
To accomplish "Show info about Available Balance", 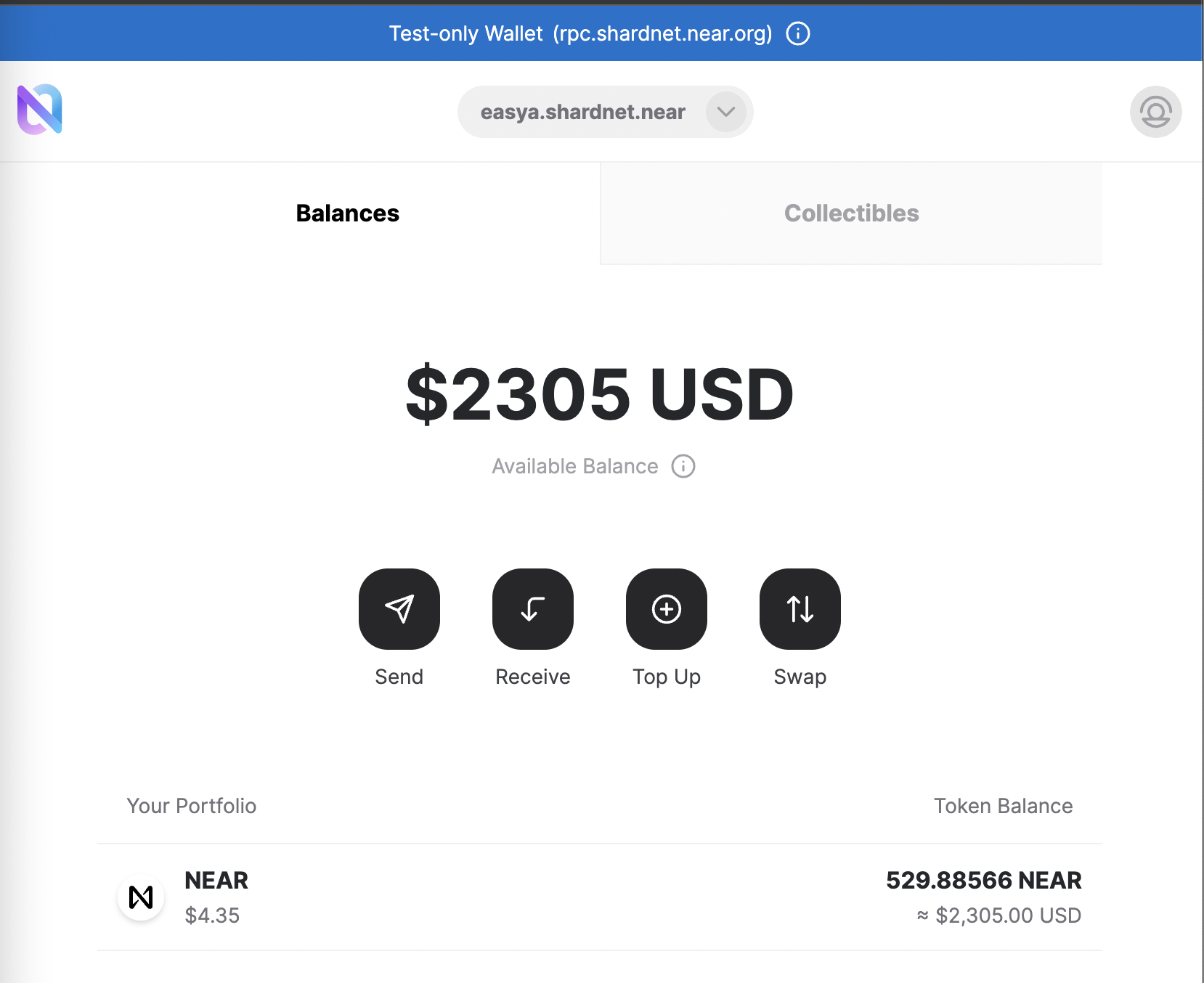I will click(683, 466).
